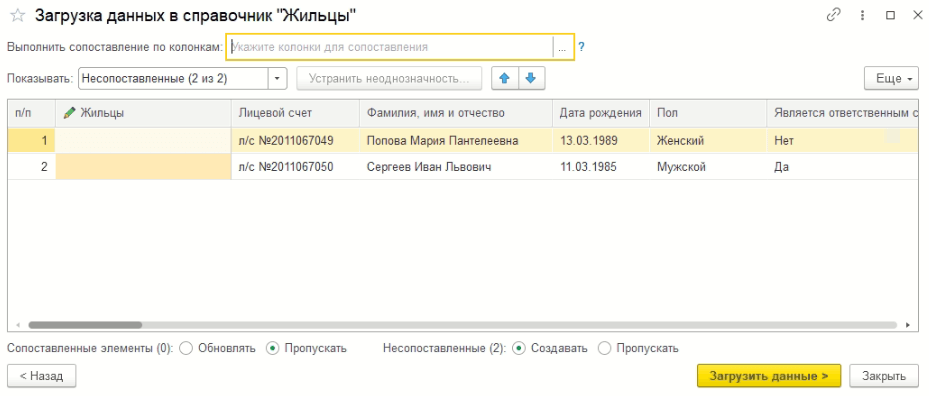Screen dimensions: 929x396
Task: Click the Пол column header
Action: coord(708,113)
